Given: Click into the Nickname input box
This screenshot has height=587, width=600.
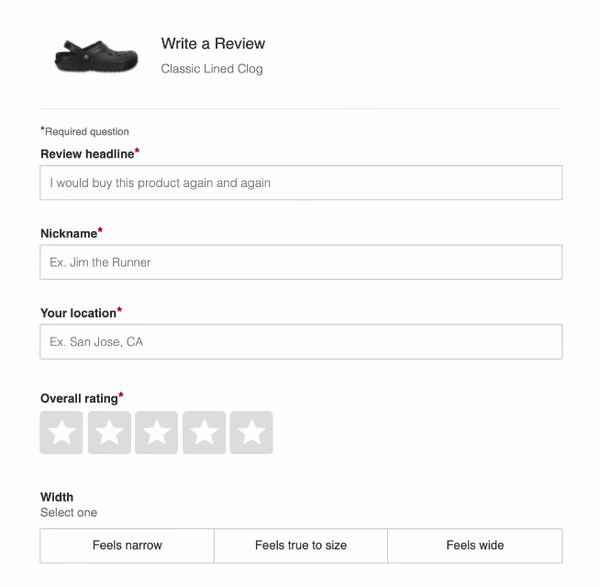Looking at the screenshot, I should pos(301,262).
